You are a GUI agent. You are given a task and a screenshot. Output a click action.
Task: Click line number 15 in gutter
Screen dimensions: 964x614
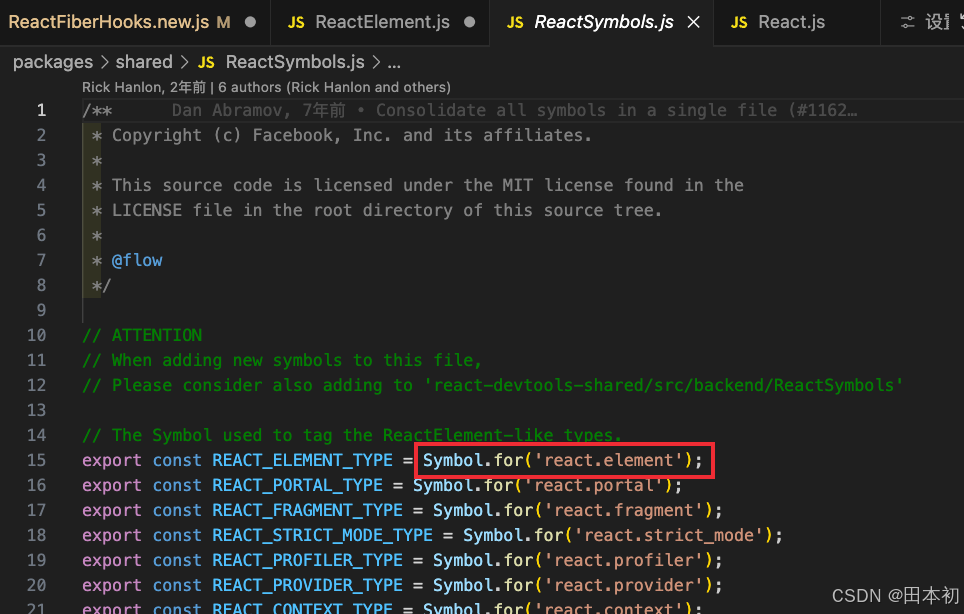pyautogui.click(x=36, y=460)
